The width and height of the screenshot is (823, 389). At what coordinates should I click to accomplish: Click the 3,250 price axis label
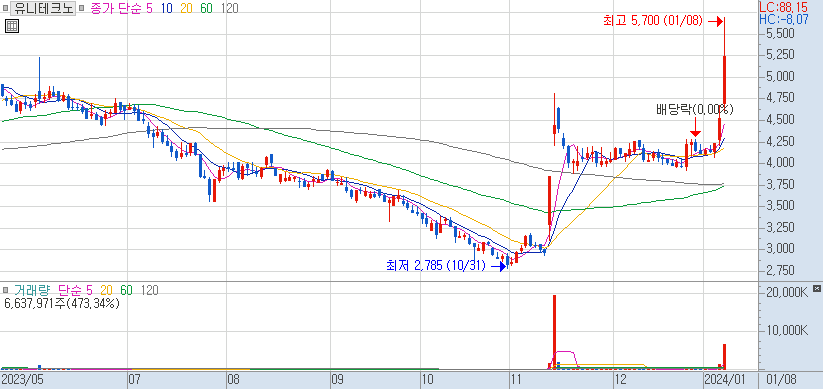pos(779,227)
